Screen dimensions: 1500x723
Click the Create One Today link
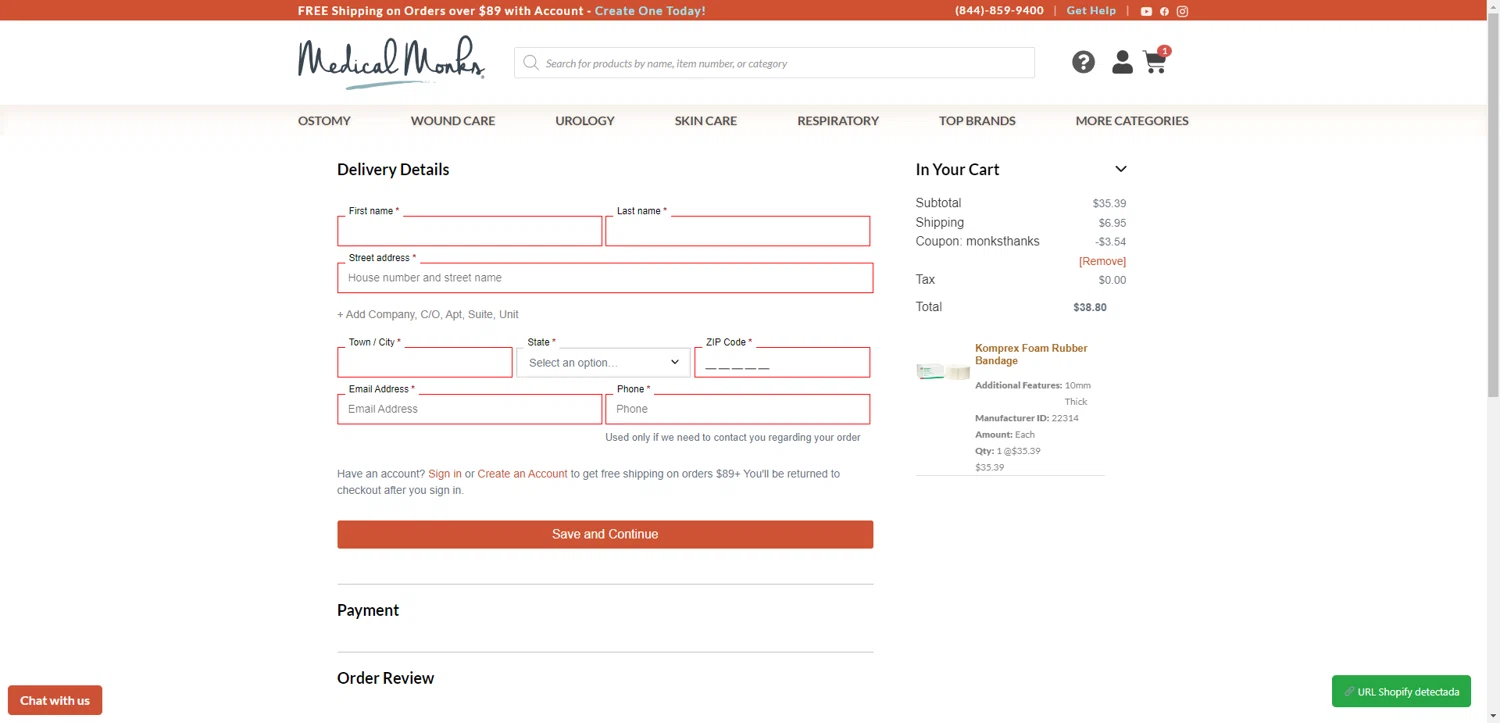pyautogui.click(x=650, y=11)
